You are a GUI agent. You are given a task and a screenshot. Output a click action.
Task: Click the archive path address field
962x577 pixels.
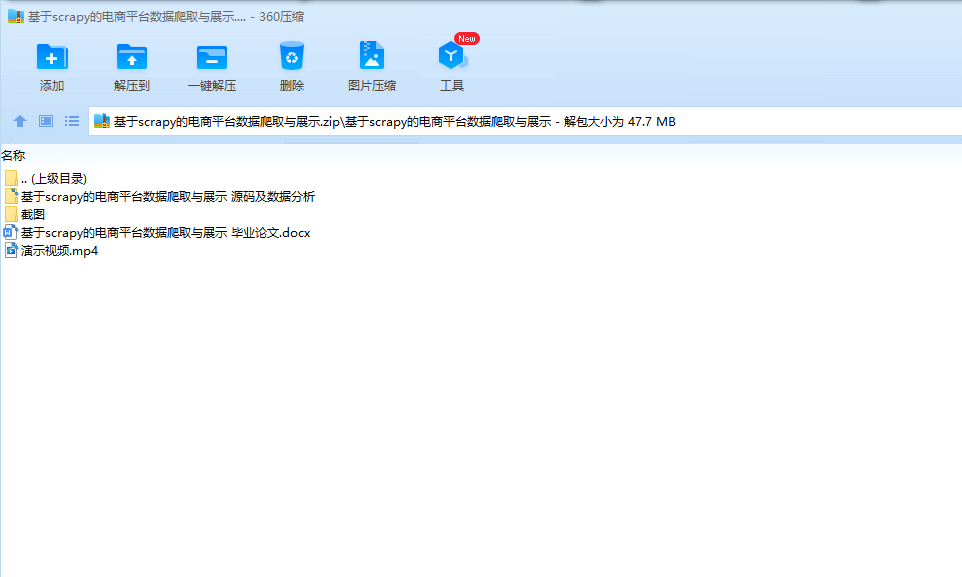(525, 121)
